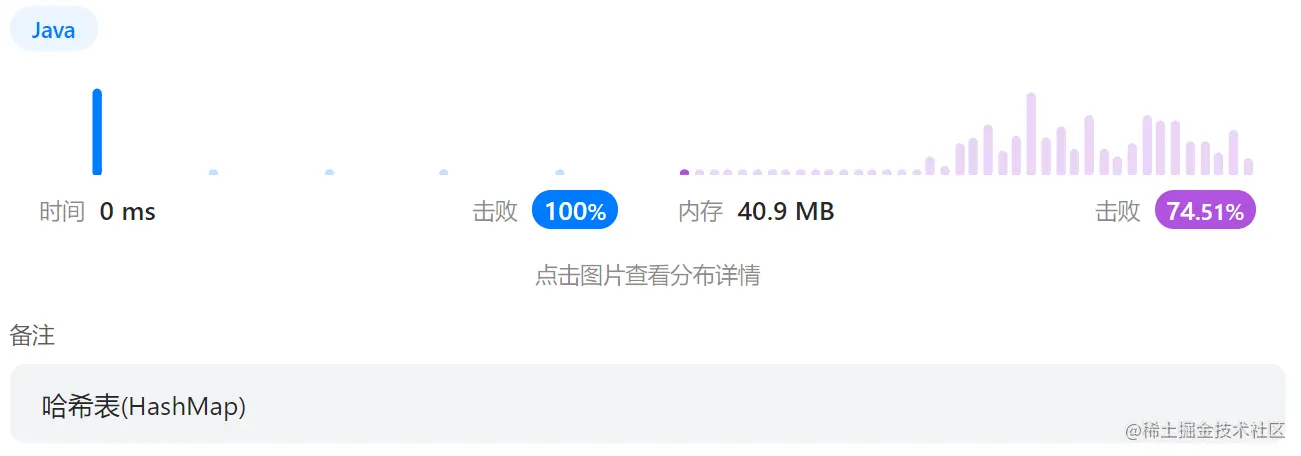Open distribution details via 点击图片查看分布详情 text

(x=648, y=276)
